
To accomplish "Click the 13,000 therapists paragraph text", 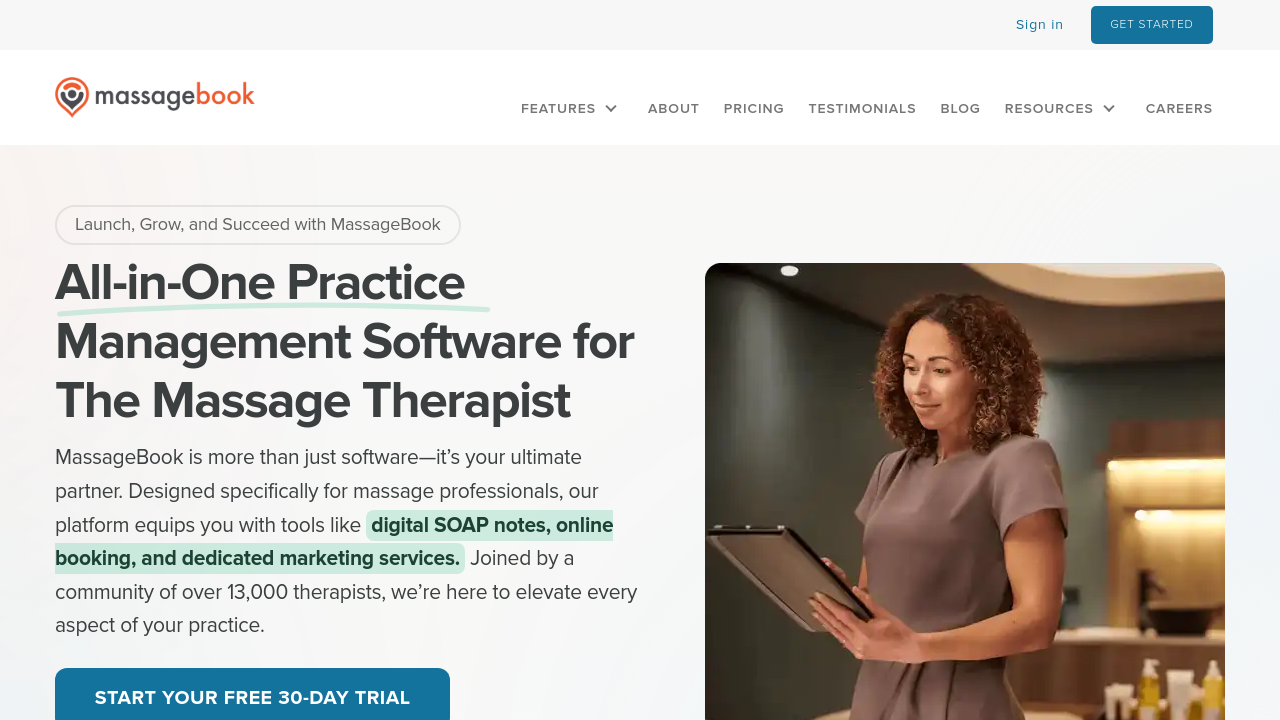I will 346,592.
